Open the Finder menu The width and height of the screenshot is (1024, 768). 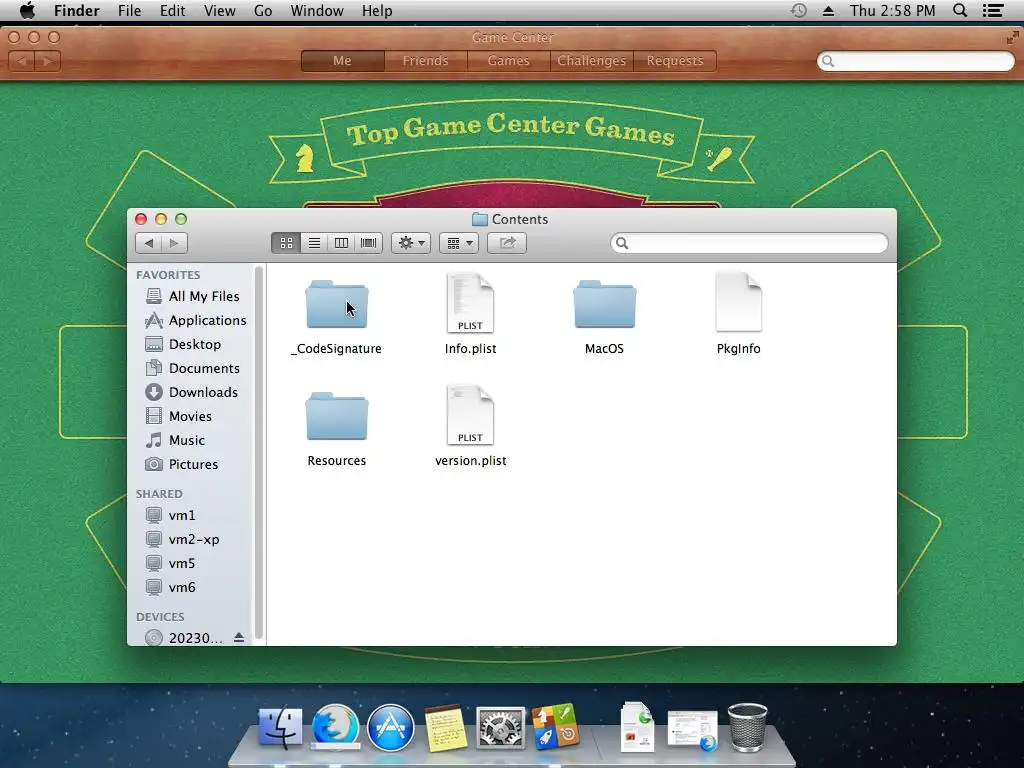coord(76,10)
